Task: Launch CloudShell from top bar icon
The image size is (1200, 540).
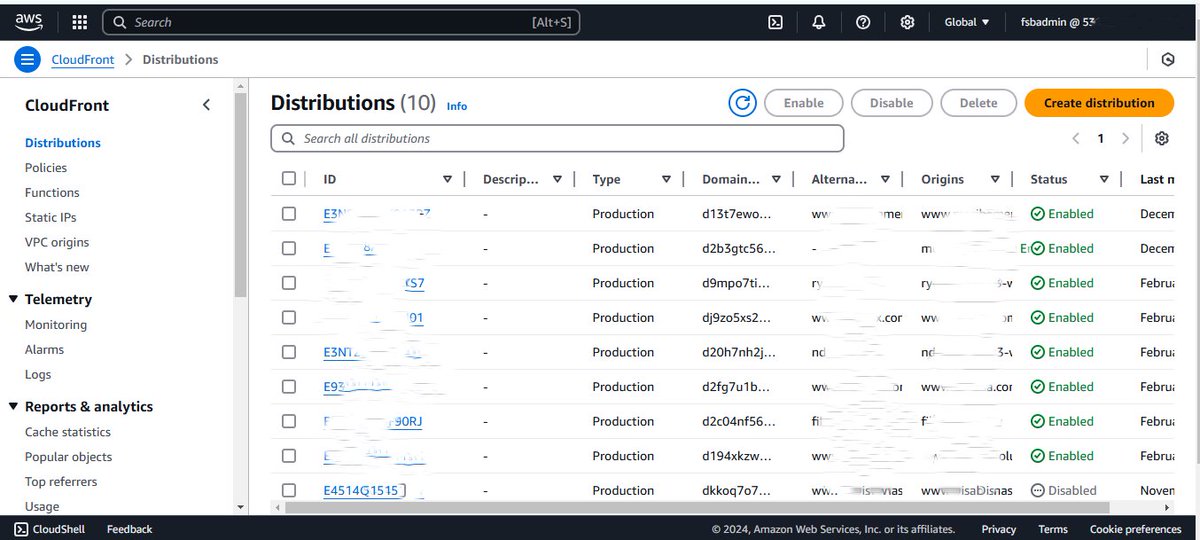Action: [775, 22]
